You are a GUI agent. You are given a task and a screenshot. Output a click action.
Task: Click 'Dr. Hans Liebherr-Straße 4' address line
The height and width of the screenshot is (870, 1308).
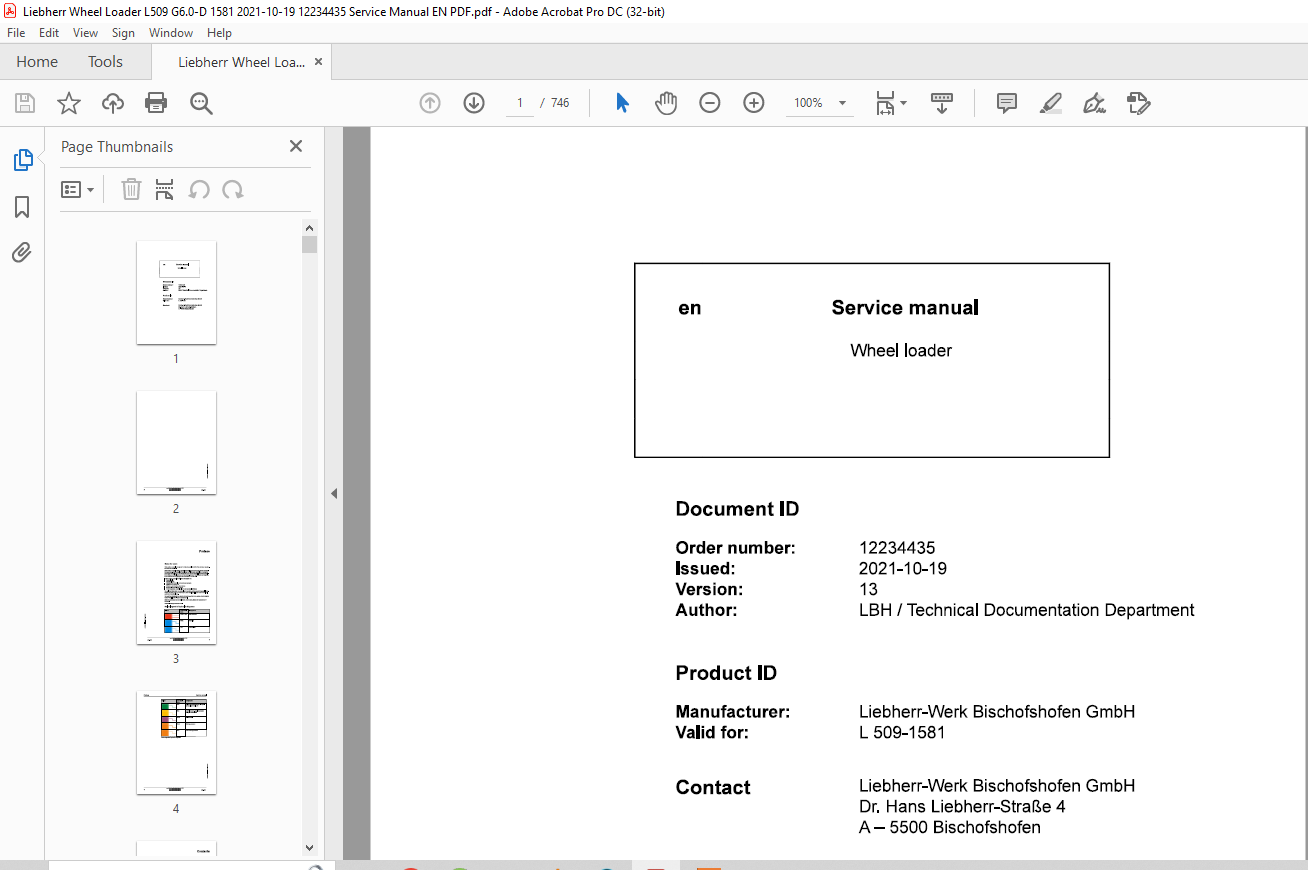[x=962, y=807]
